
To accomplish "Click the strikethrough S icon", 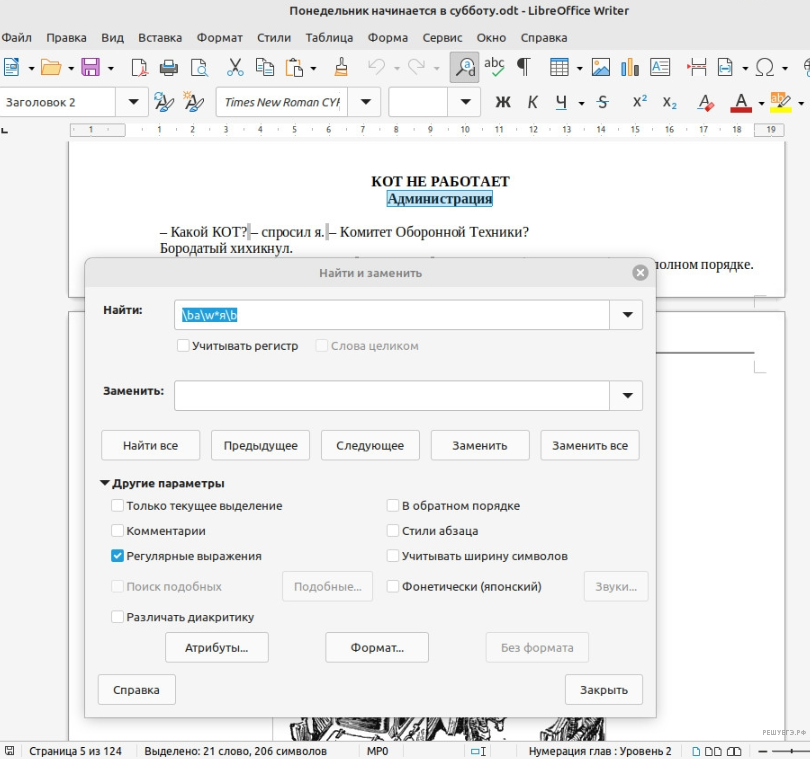I will click(602, 103).
